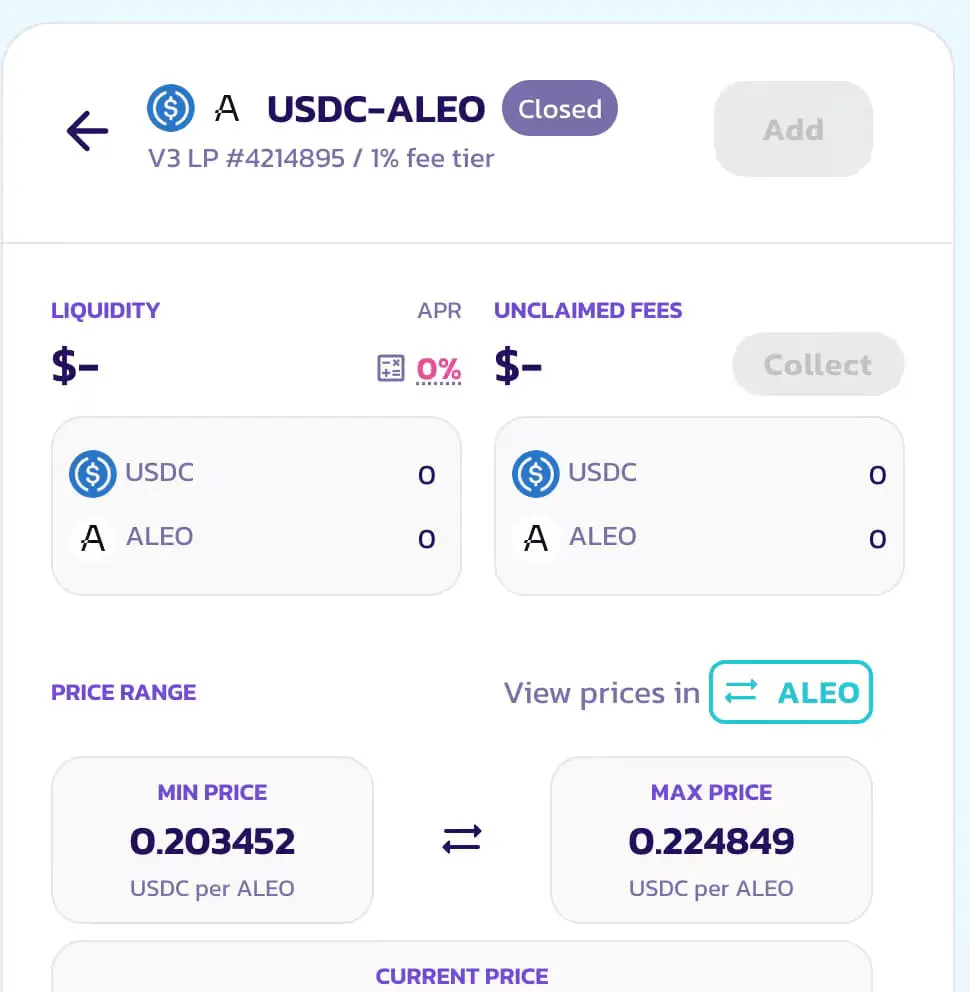Click the USDC-ALEO pair title

(376, 109)
